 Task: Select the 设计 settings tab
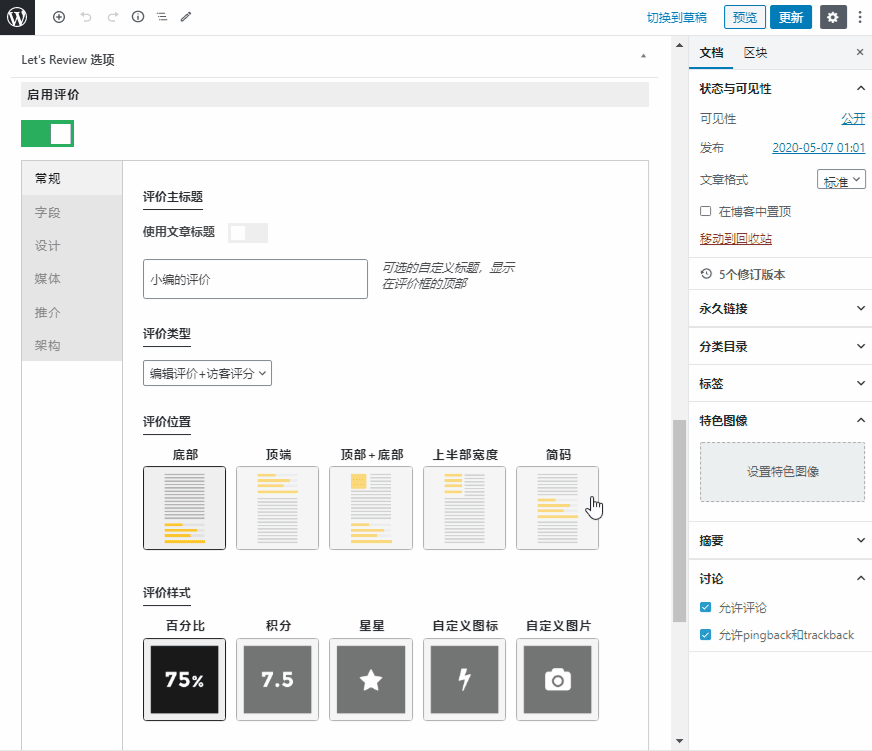click(72, 245)
